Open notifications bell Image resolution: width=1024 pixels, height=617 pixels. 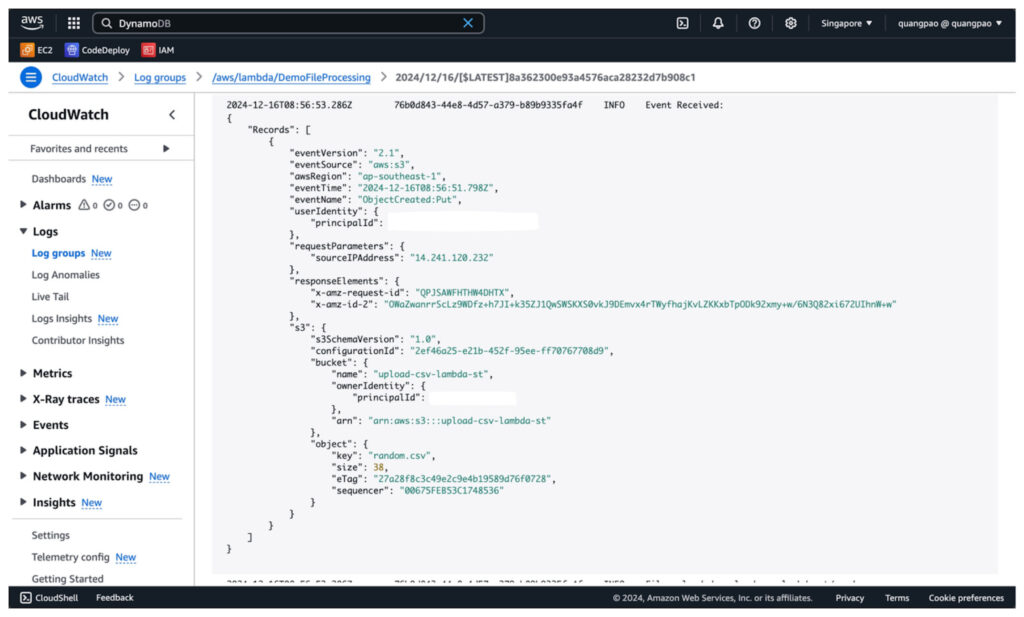pos(718,23)
